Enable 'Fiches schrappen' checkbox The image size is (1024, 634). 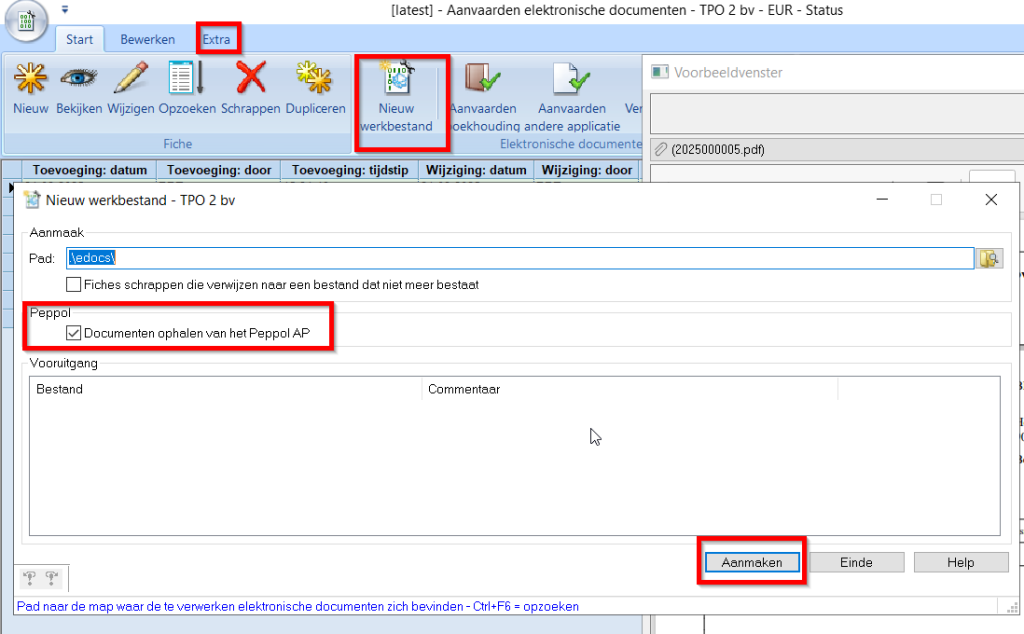tap(74, 285)
